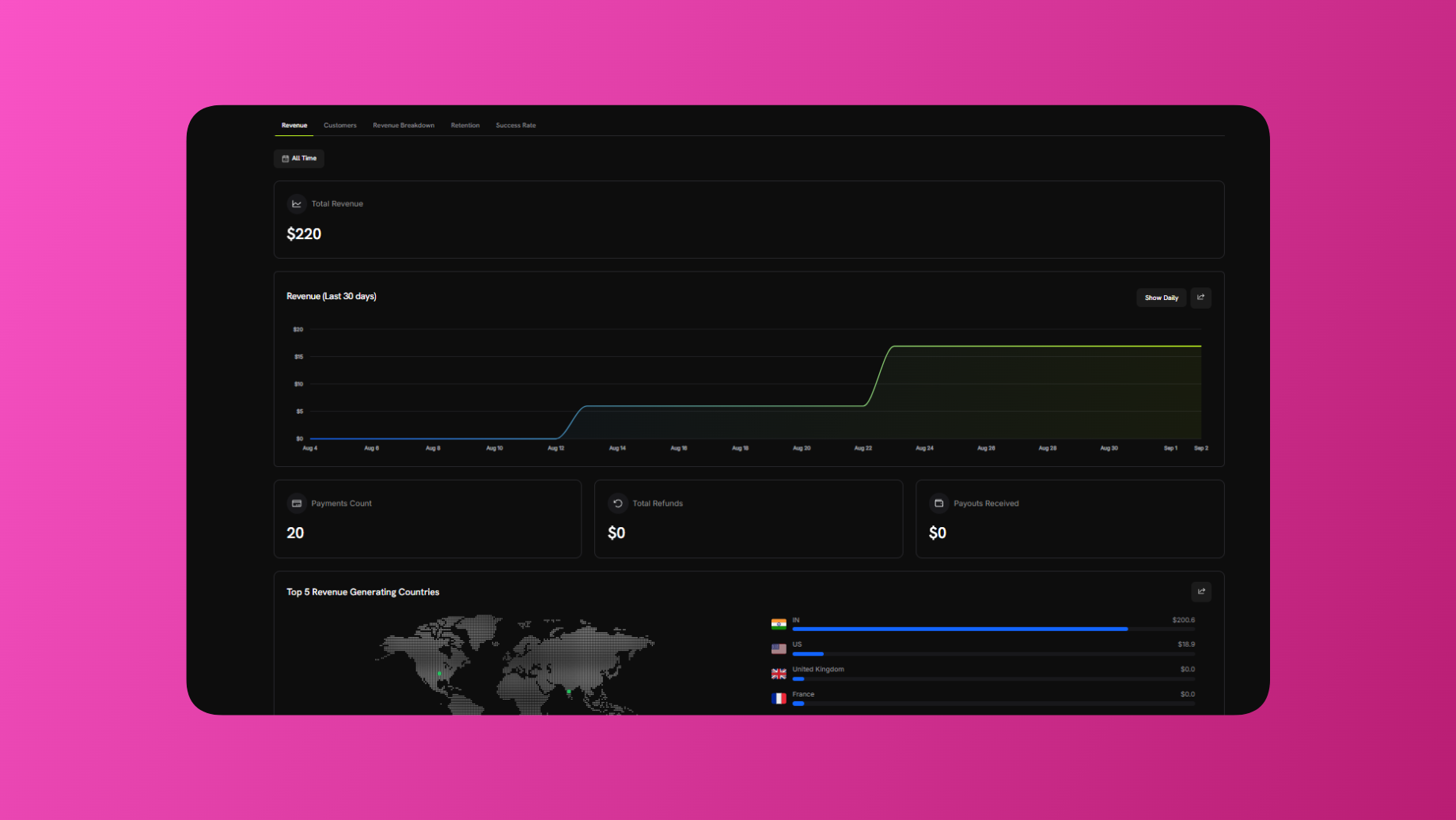Click the IN revenue progress bar
Screen dimensions: 1456x820
(959, 629)
